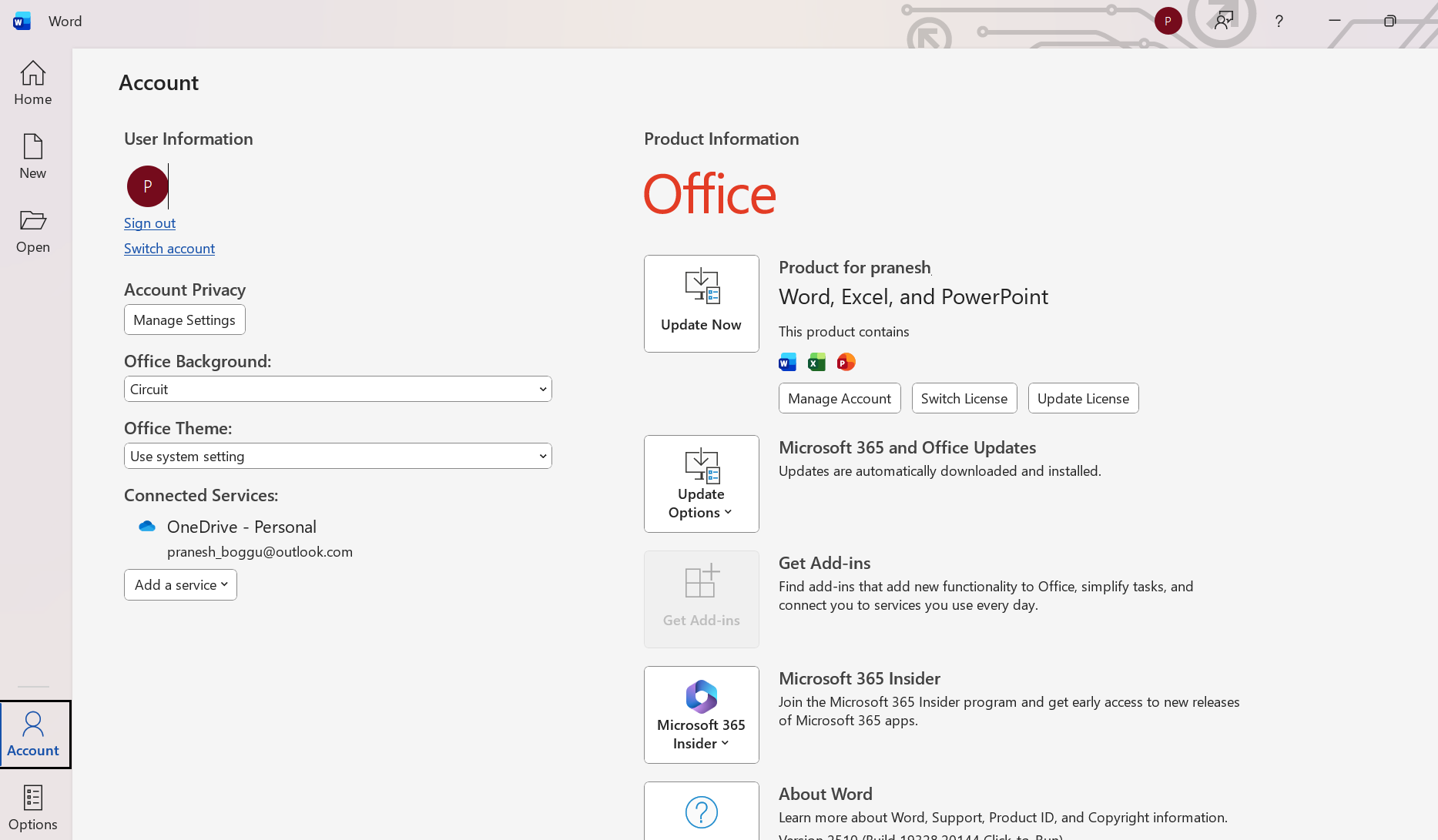Click the About Word heading text

click(x=826, y=794)
